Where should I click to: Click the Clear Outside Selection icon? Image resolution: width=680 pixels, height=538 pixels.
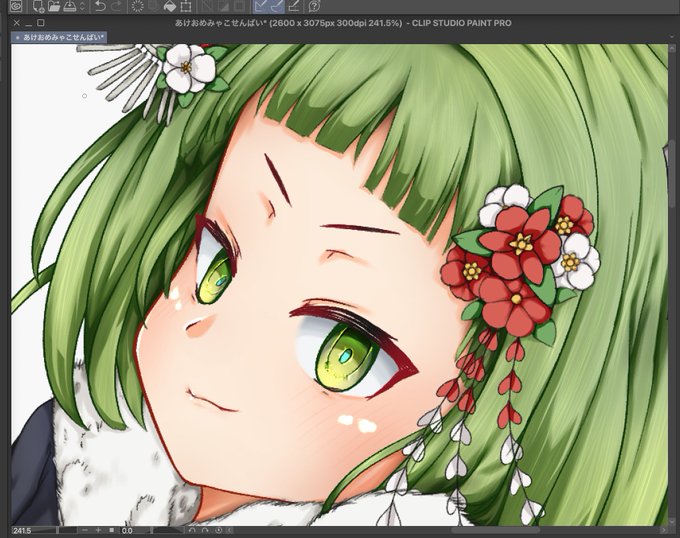pos(154,6)
